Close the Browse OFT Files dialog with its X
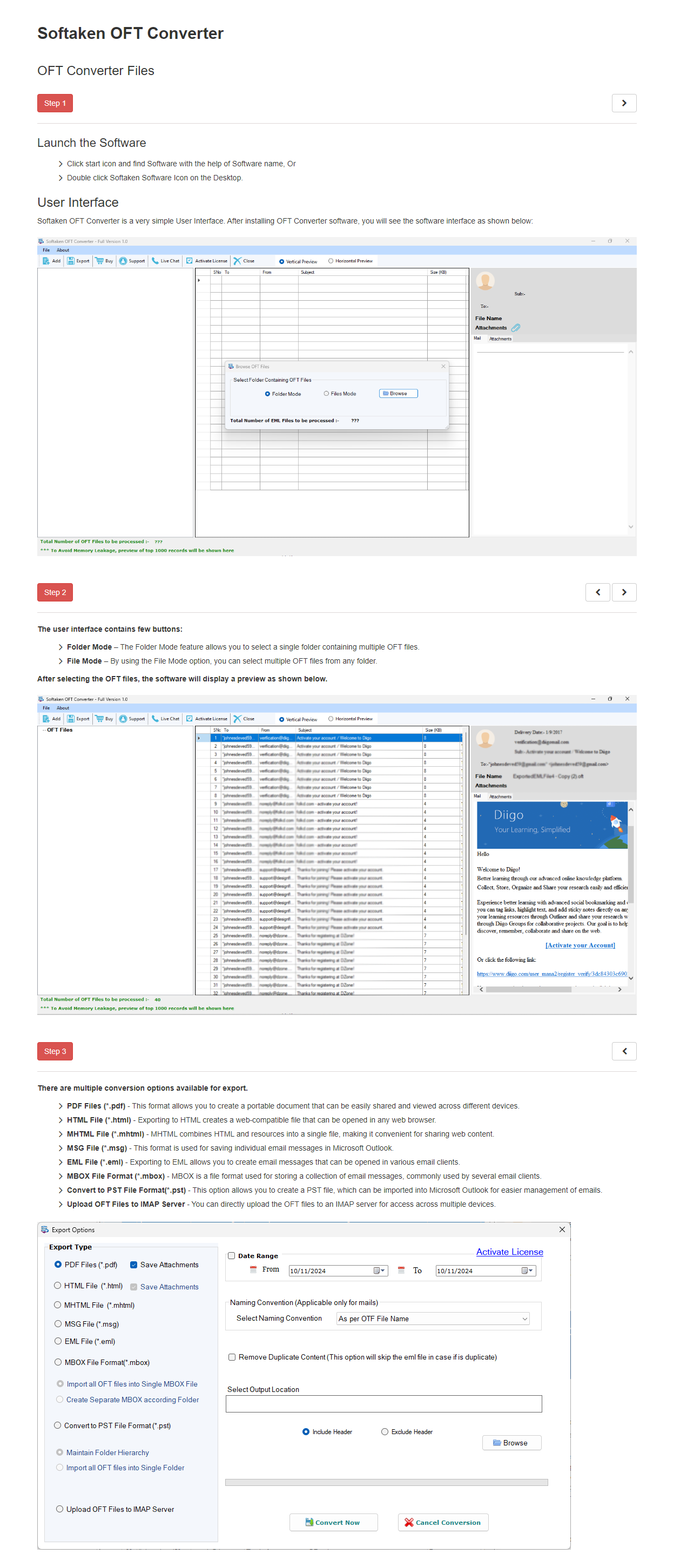This screenshot has height=1568, width=687. coord(443,366)
